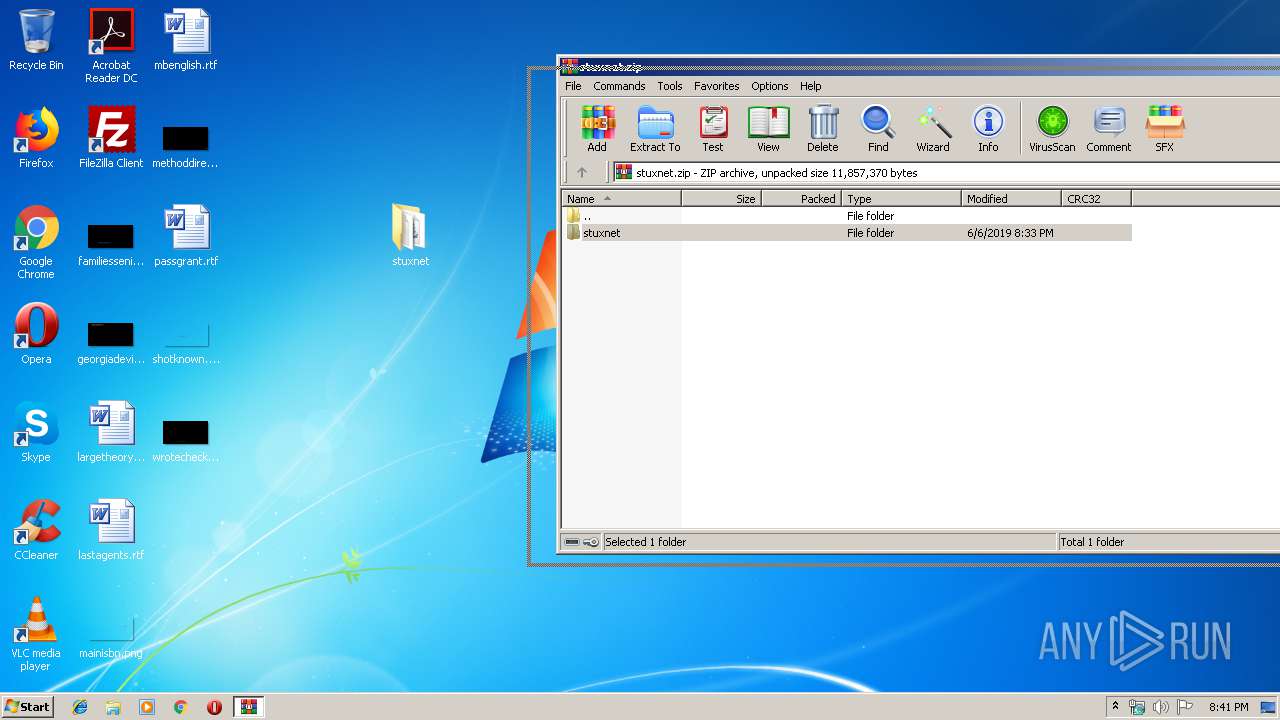Launch Internet Explorer from taskbar
Viewport: 1280px width, 720px height.
click(80, 707)
